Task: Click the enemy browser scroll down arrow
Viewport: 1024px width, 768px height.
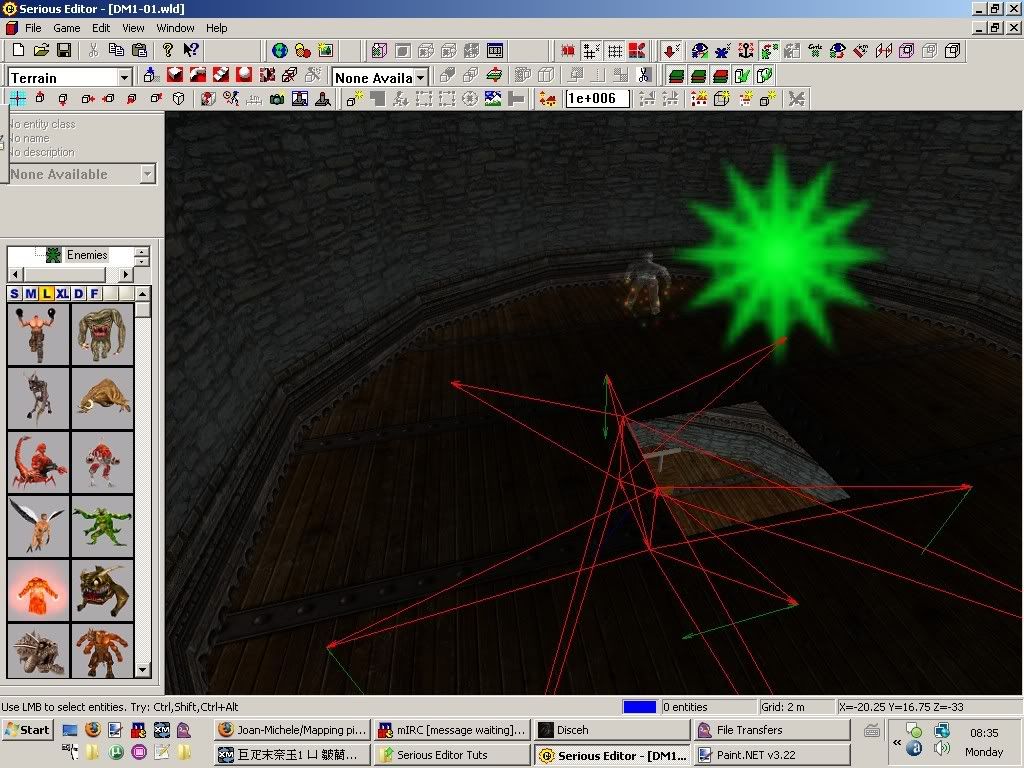Action: point(143,670)
